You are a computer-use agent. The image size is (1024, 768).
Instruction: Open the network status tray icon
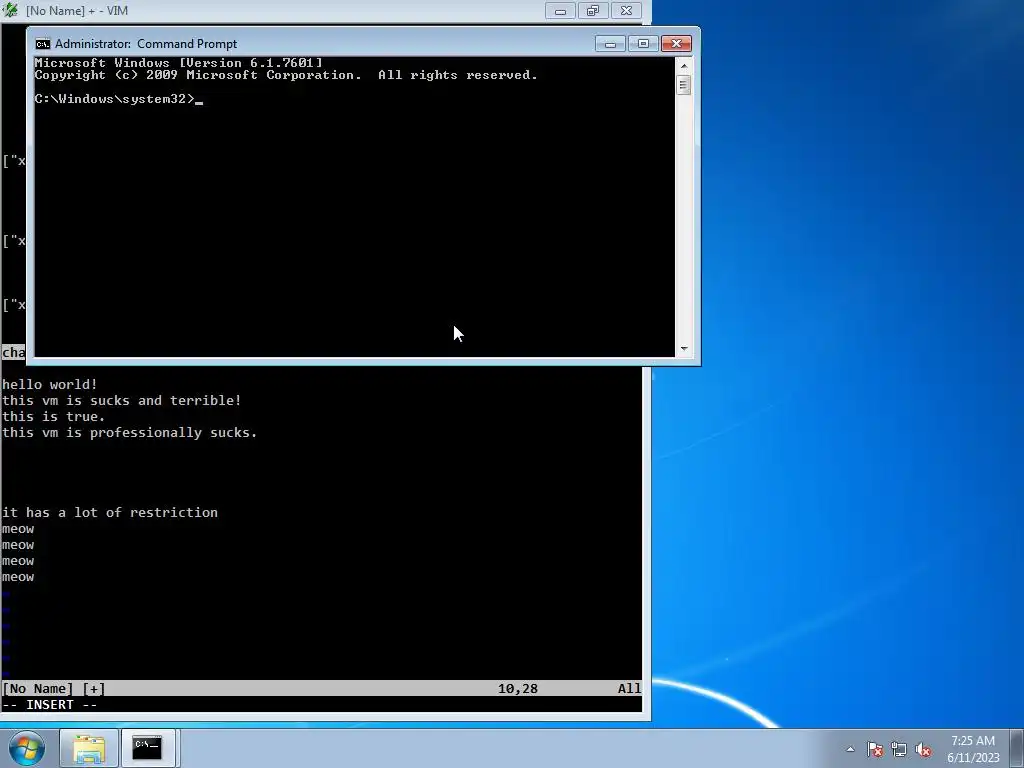click(899, 749)
